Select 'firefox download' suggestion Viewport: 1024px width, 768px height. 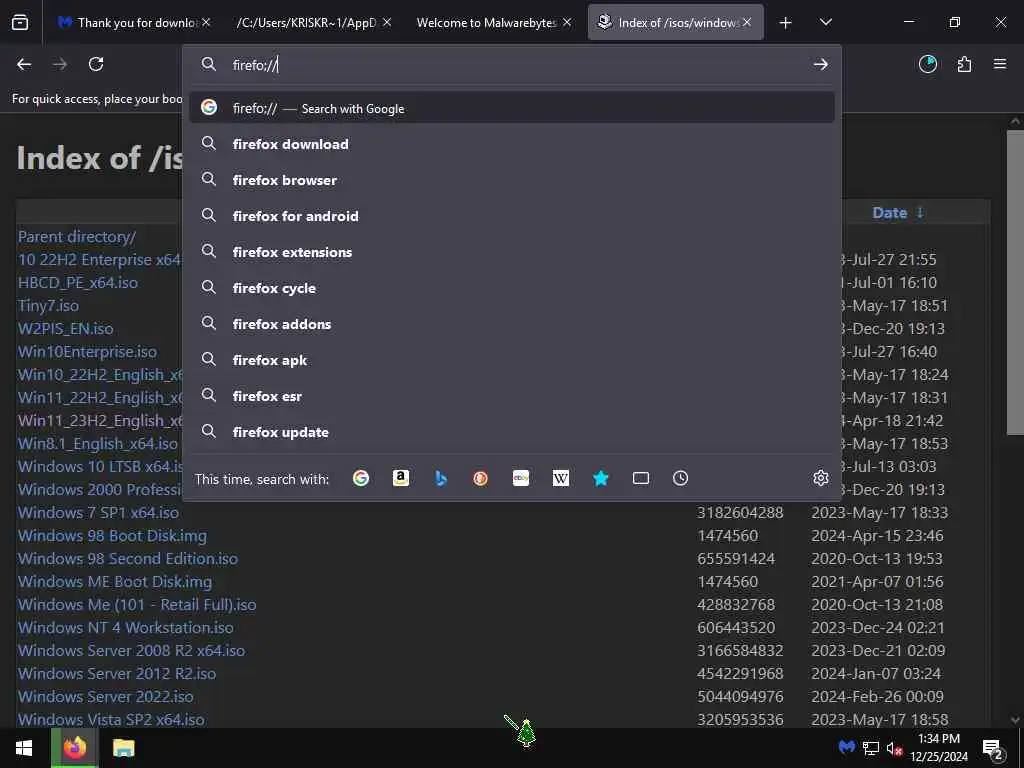[511, 144]
